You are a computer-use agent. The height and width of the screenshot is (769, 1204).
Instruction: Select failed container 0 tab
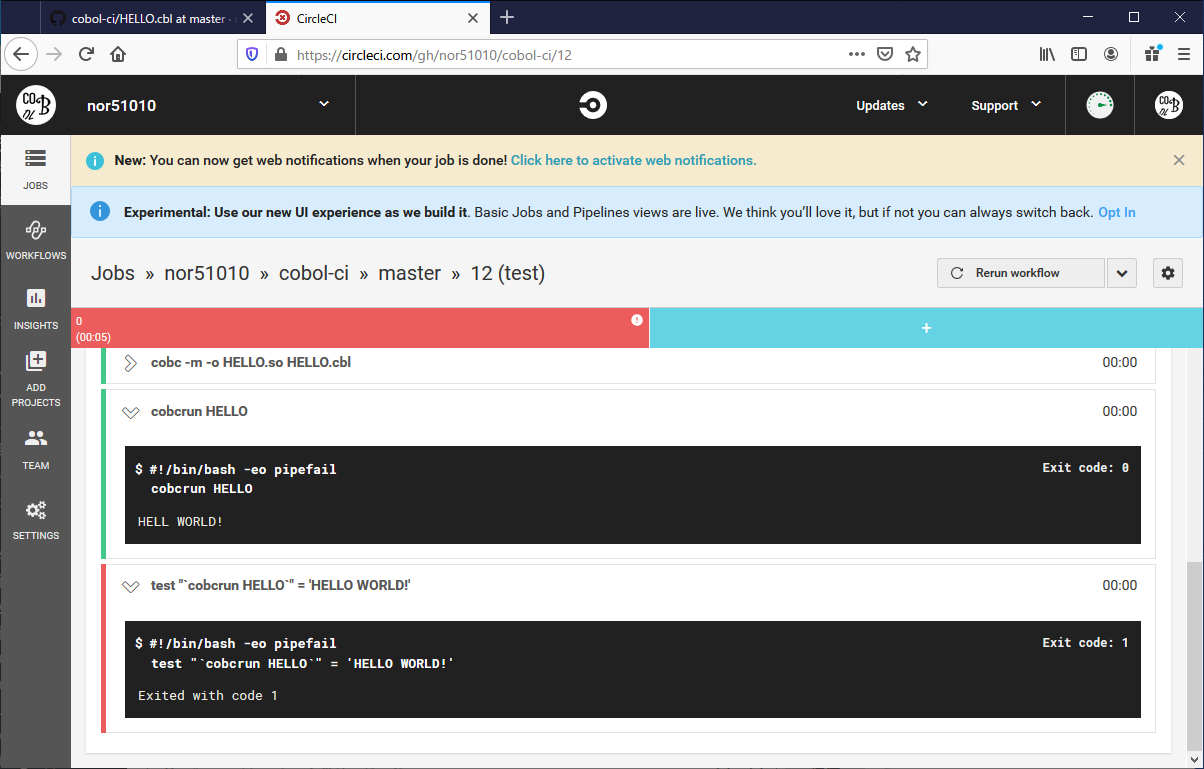360,328
